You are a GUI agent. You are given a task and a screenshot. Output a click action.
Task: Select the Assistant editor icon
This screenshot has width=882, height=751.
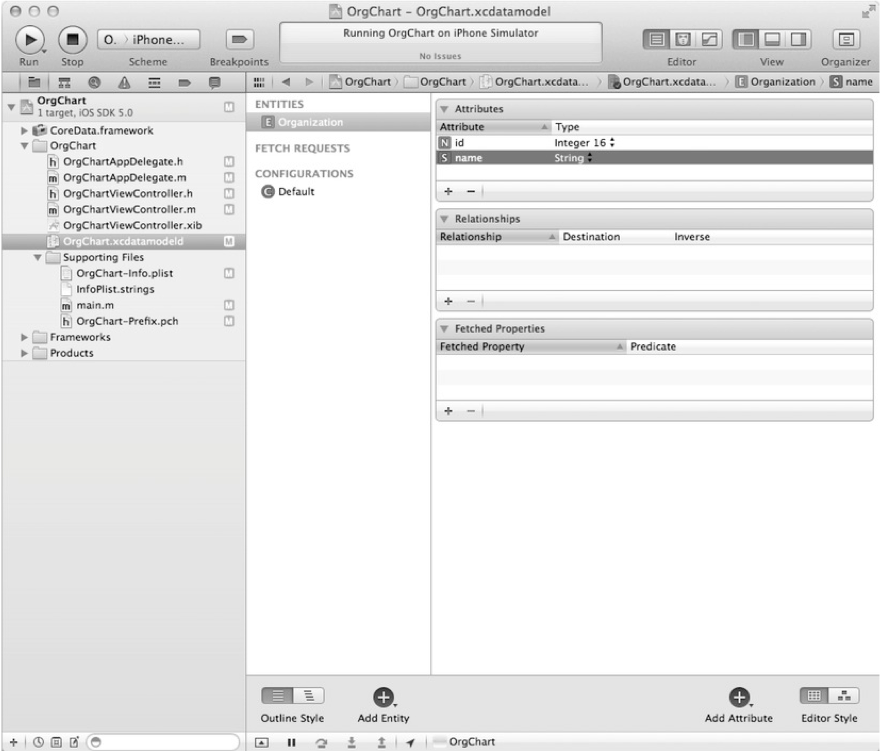pyautogui.click(x=682, y=39)
